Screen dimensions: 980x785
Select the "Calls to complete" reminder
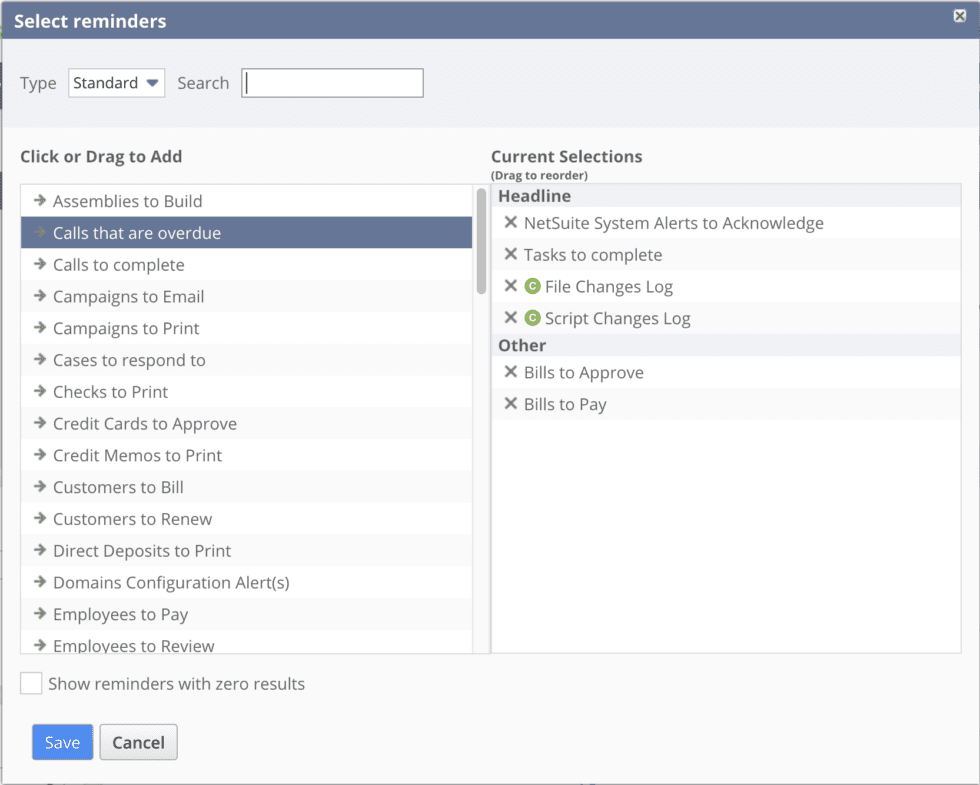point(118,264)
